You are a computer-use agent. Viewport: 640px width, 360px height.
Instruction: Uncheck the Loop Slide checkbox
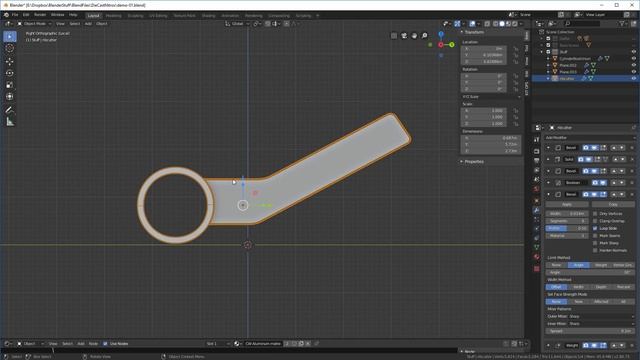pos(595,228)
